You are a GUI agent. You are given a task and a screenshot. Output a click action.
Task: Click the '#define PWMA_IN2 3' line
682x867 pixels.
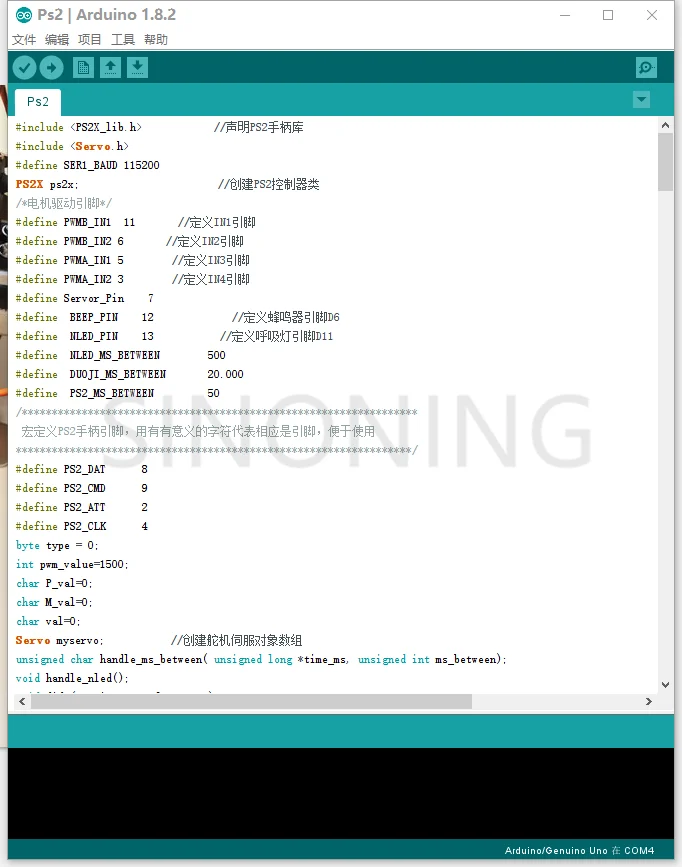[70, 279]
